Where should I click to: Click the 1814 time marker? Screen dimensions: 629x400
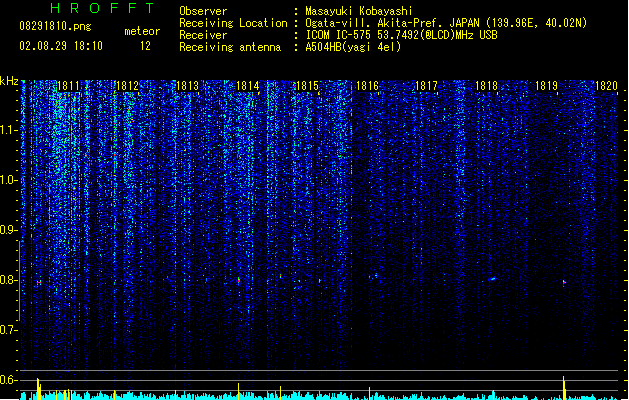point(248,86)
